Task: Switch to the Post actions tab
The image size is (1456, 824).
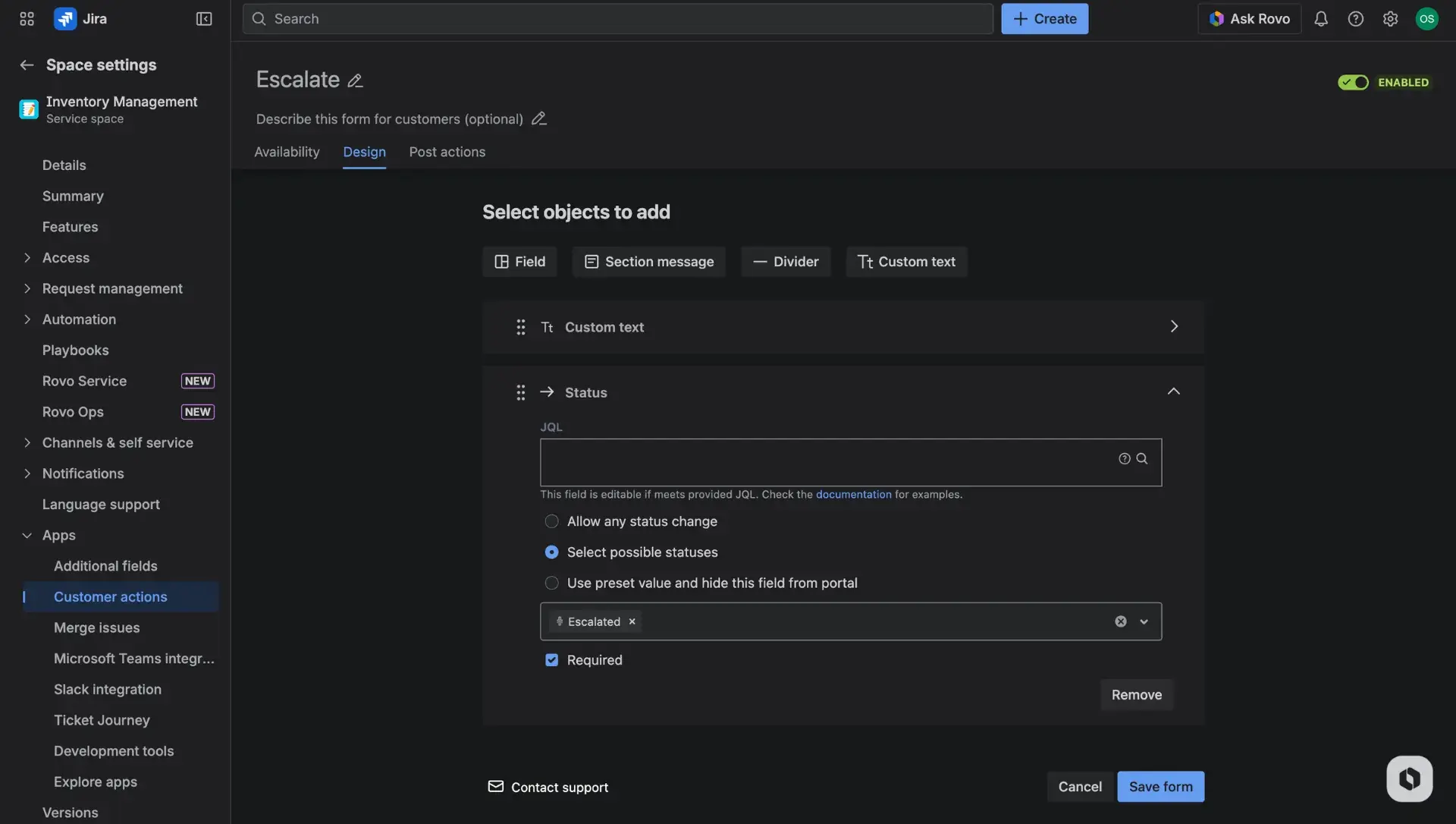Action: (447, 152)
